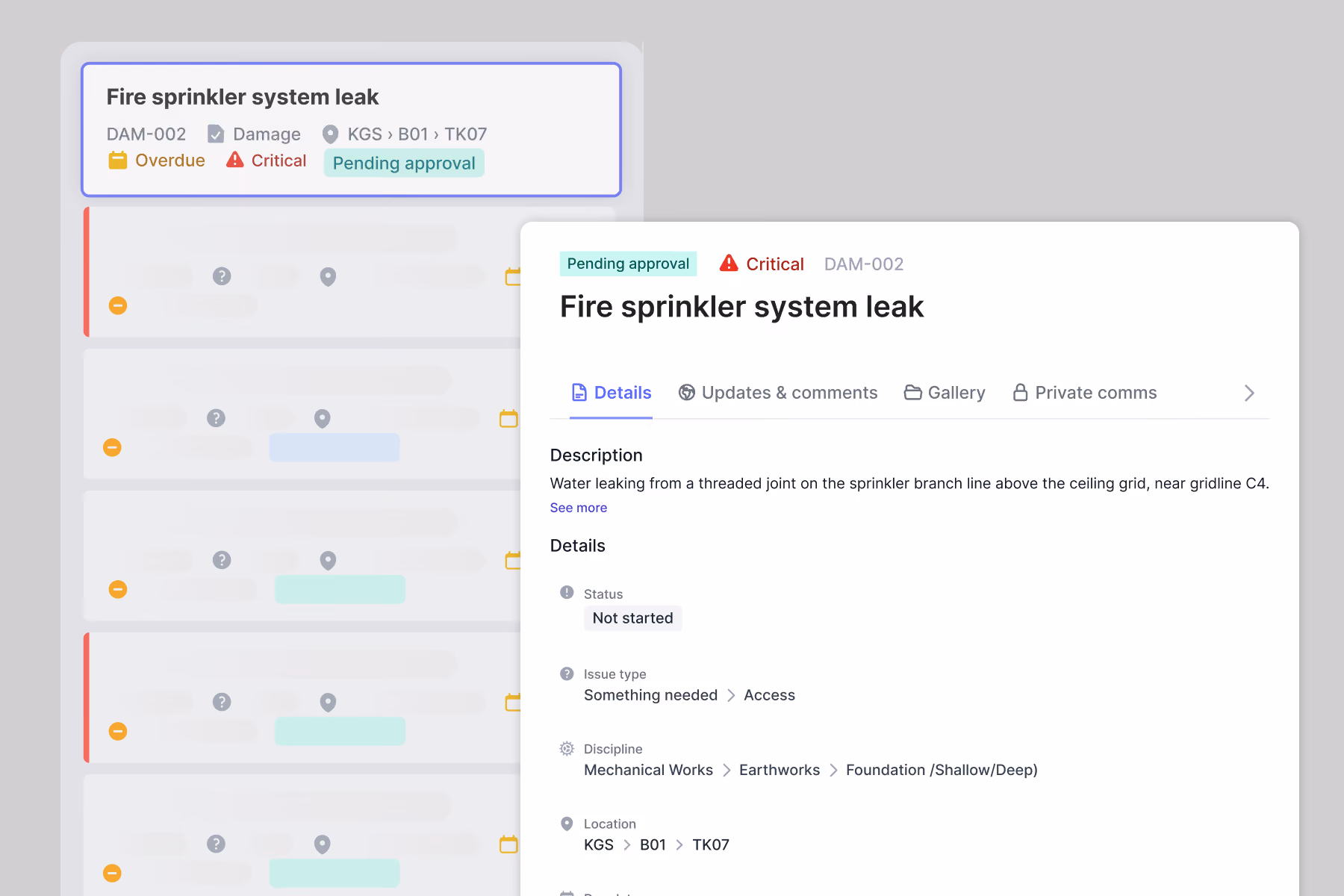Screen dimensions: 1344x896
Task: Click the Overdue label on issue card
Action: pos(170,161)
